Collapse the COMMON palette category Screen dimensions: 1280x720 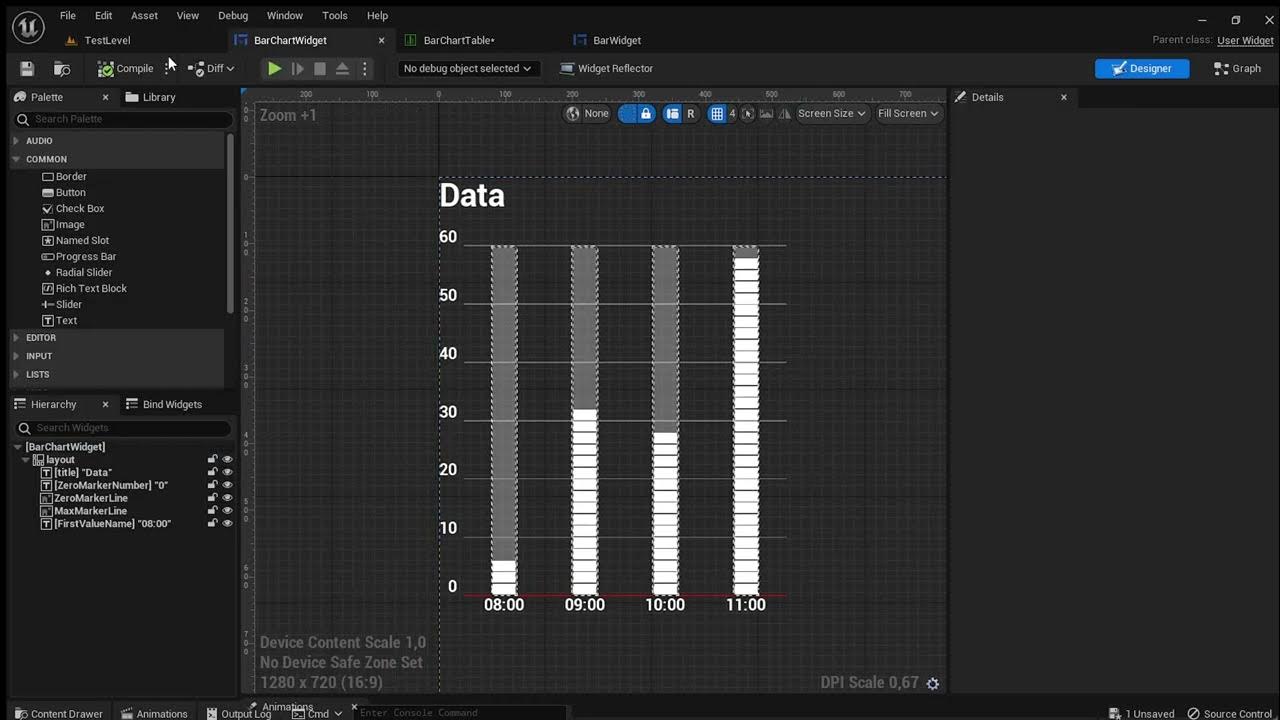pos(16,159)
